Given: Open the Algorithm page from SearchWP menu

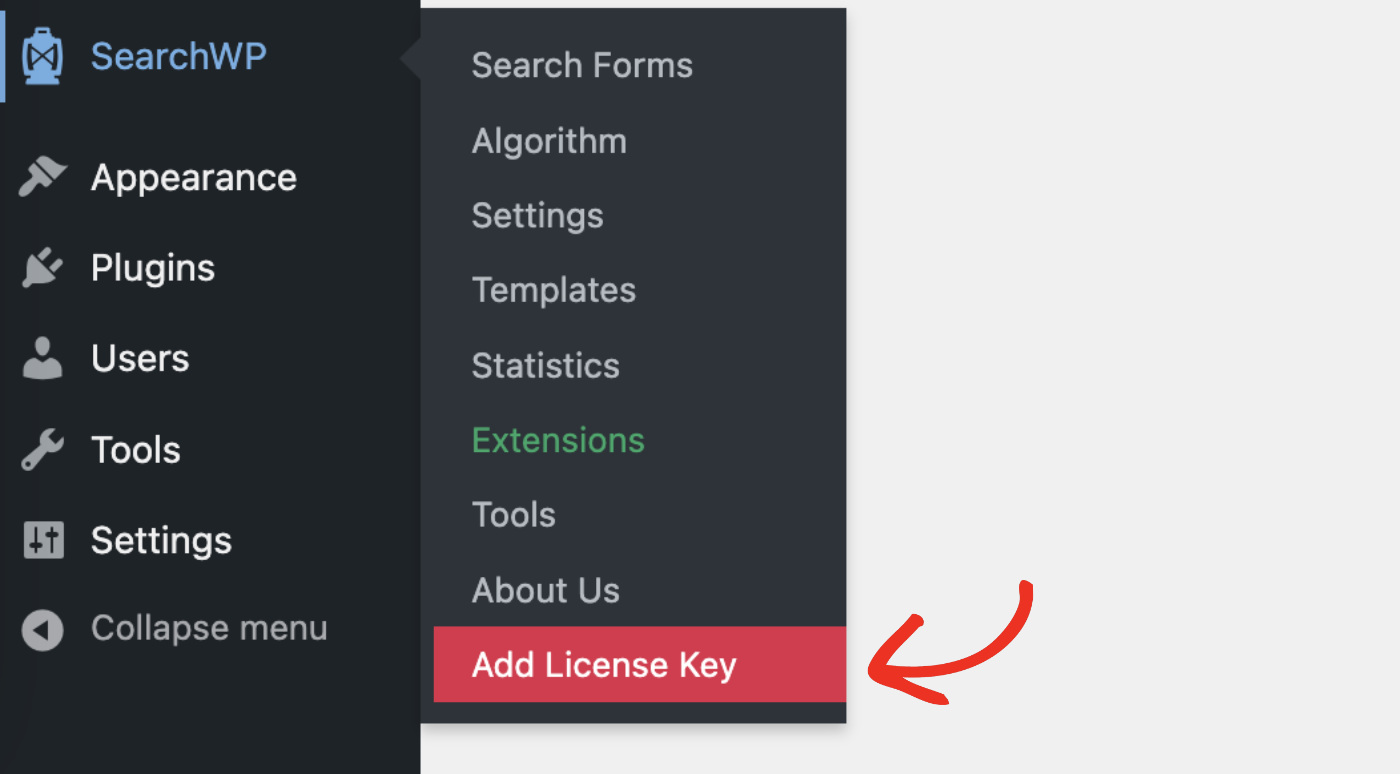Looking at the screenshot, I should coord(549,140).
